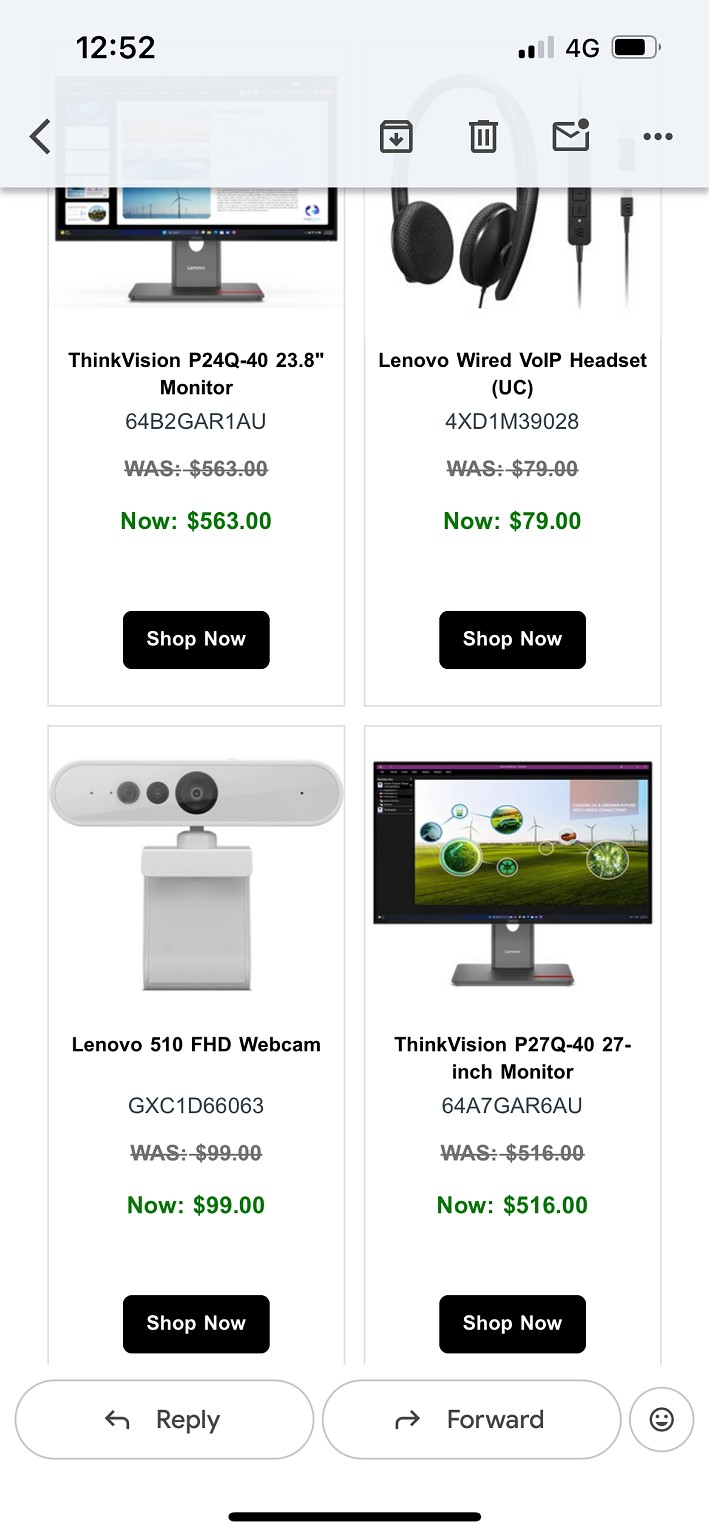Open the ThinkVision P24Q-40 monitor image
This screenshot has width=709, height=1536.
click(x=196, y=250)
